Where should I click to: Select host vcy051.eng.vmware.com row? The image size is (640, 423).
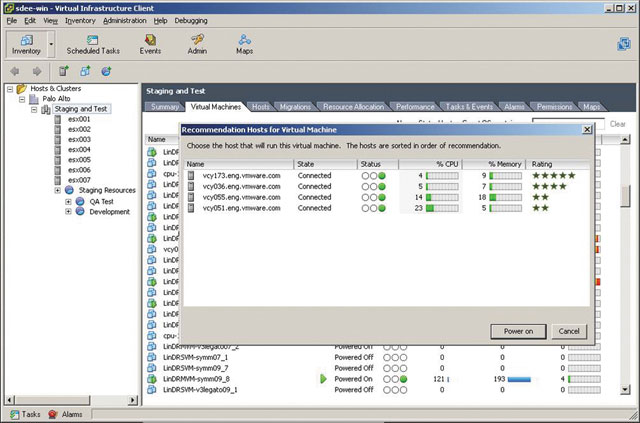point(387,208)
